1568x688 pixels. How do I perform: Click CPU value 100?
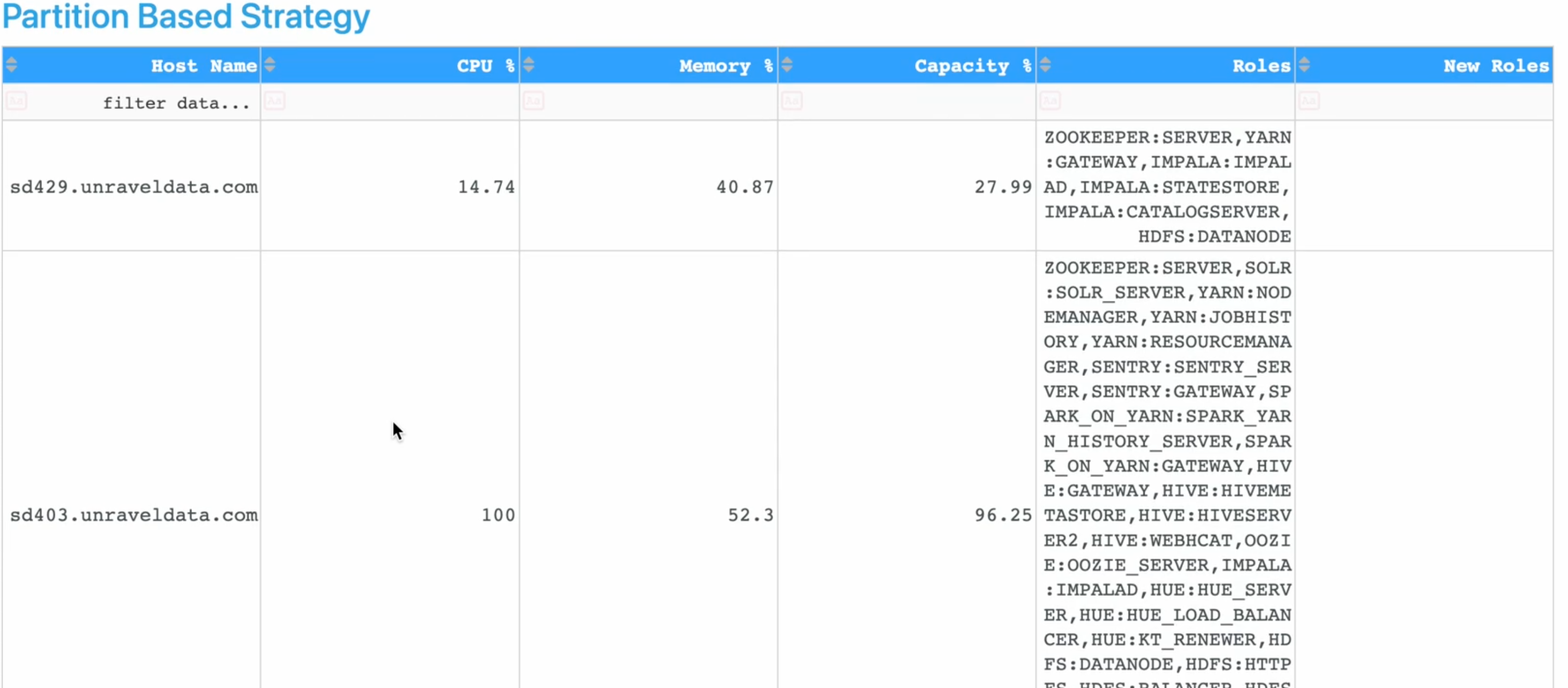(498, 515)
